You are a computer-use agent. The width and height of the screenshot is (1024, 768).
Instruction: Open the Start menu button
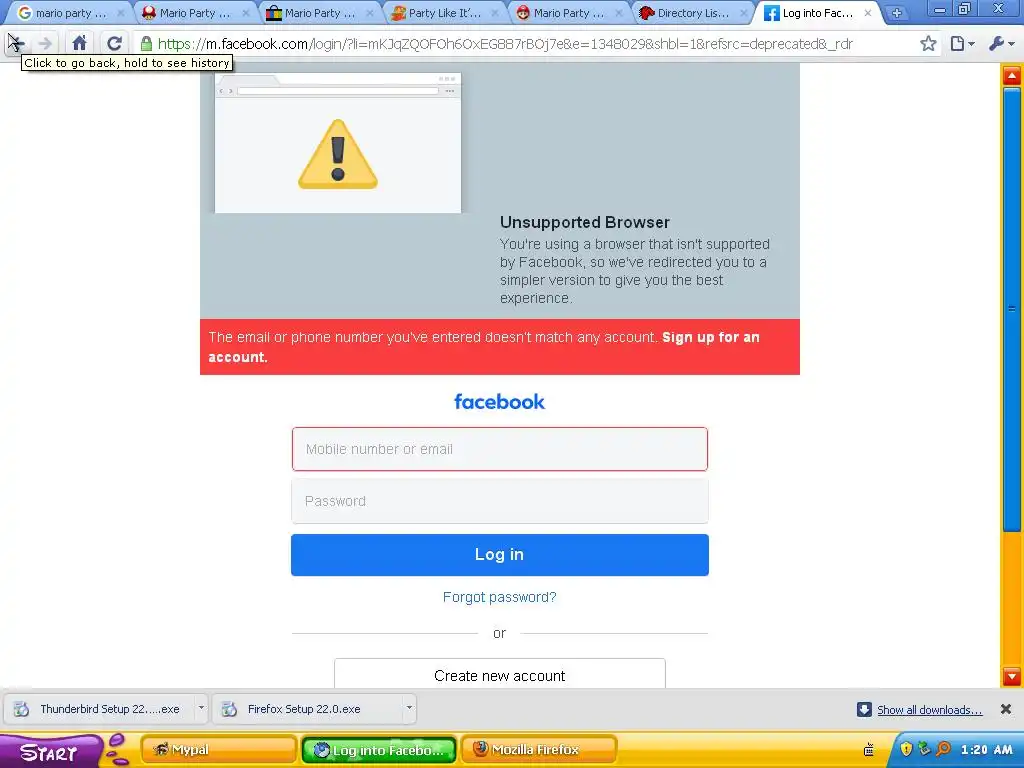pos(49,752)
